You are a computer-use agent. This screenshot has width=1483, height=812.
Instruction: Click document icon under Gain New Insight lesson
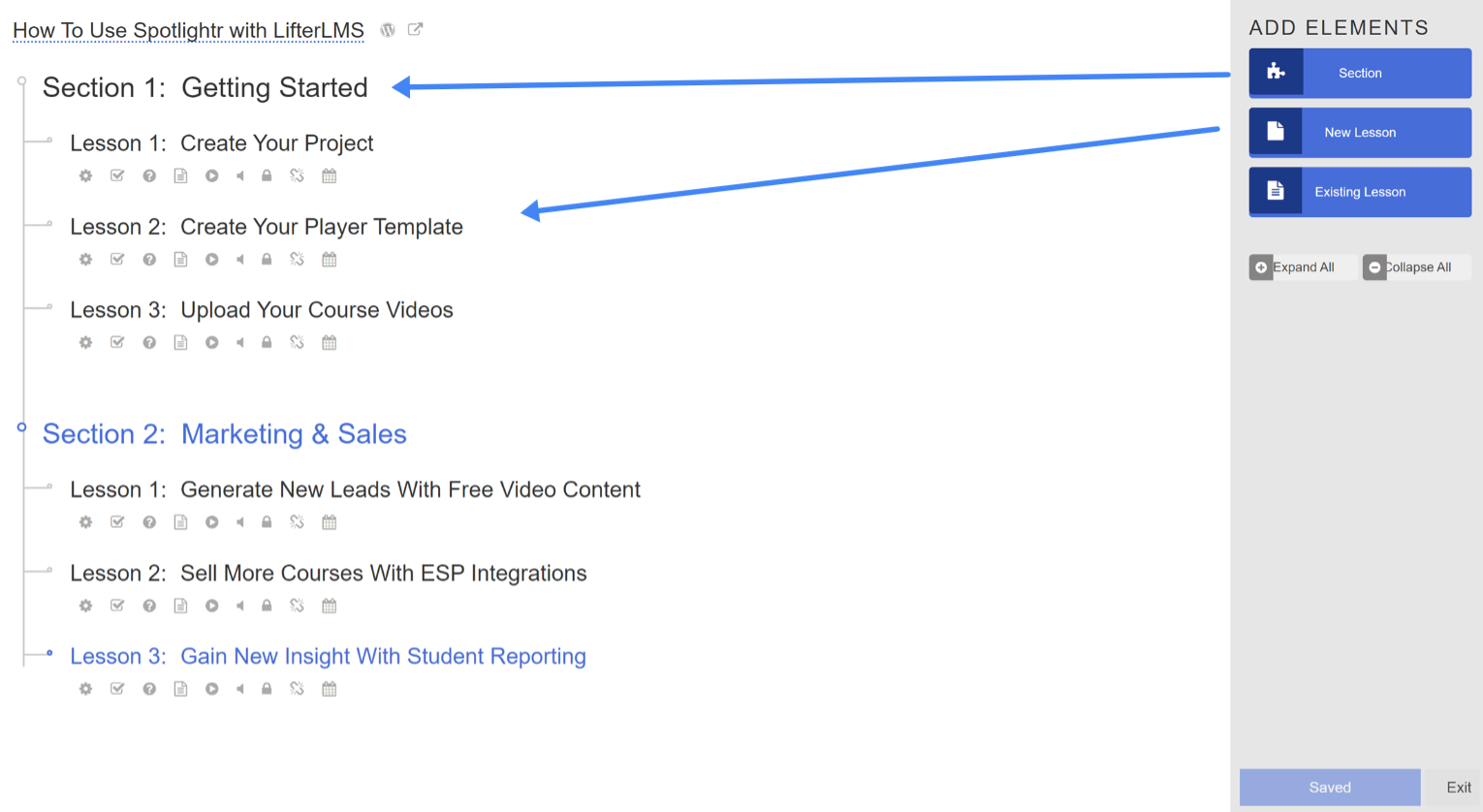point(180,689)
